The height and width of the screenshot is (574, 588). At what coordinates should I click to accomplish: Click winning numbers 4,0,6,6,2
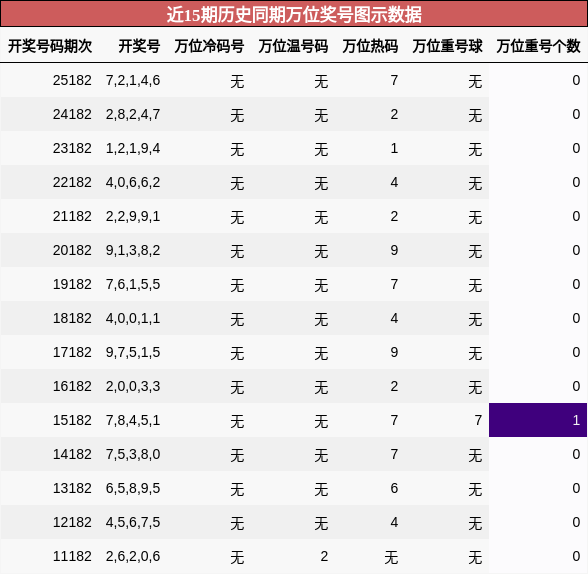133,182
